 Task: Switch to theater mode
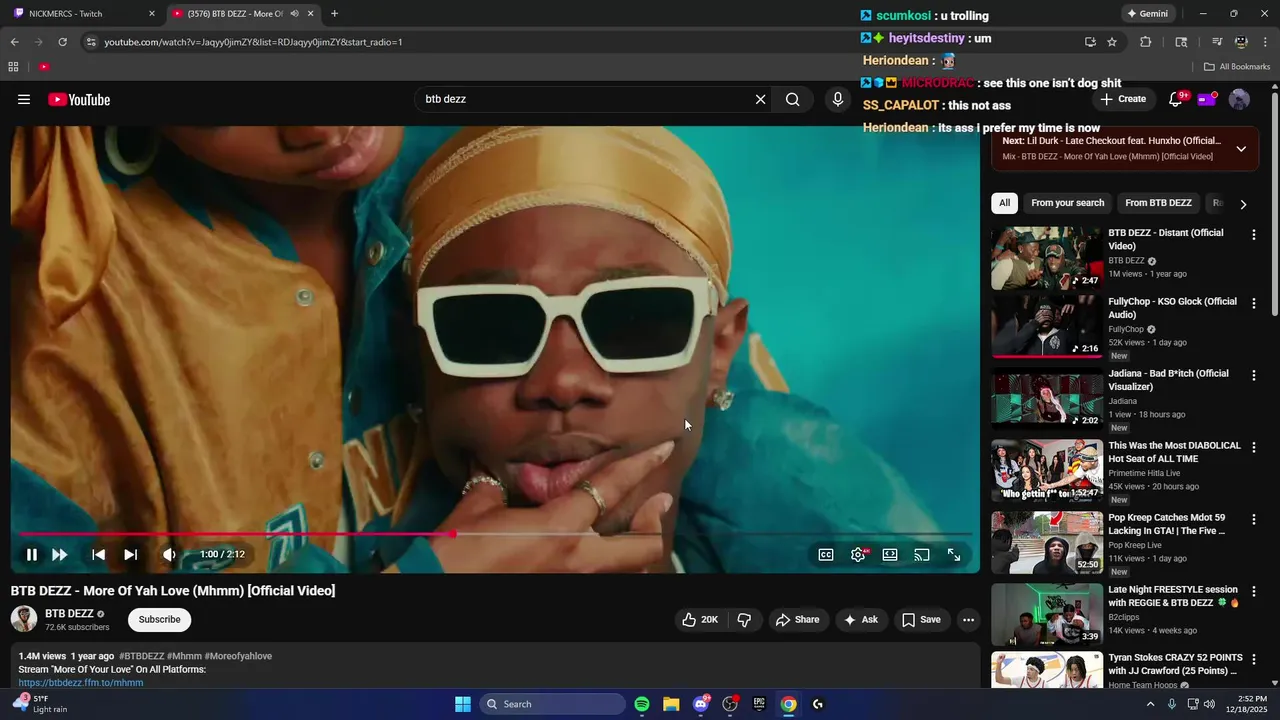[890, 555]
